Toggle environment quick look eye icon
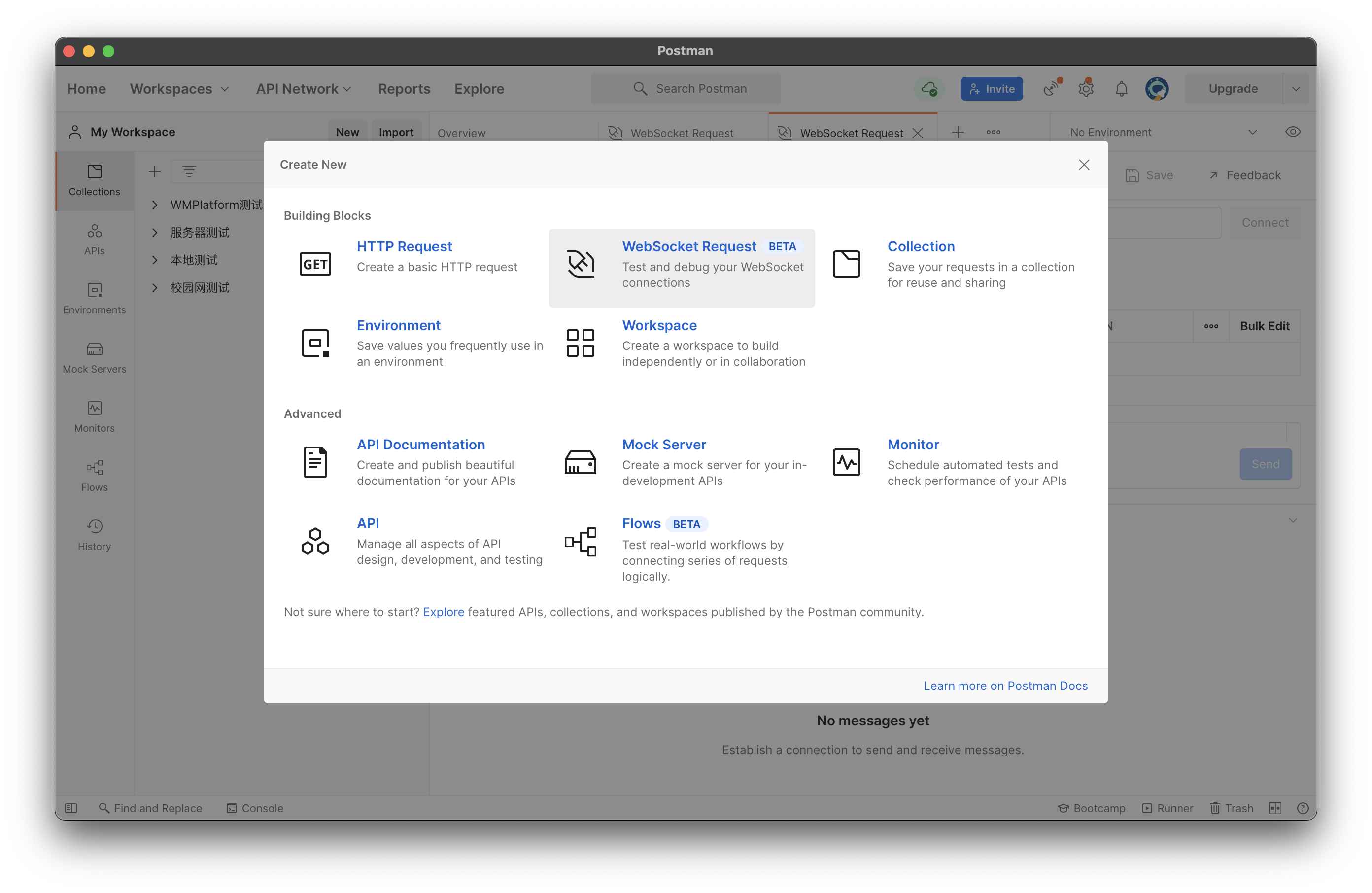1372x893 pixels. (1293, 132)
